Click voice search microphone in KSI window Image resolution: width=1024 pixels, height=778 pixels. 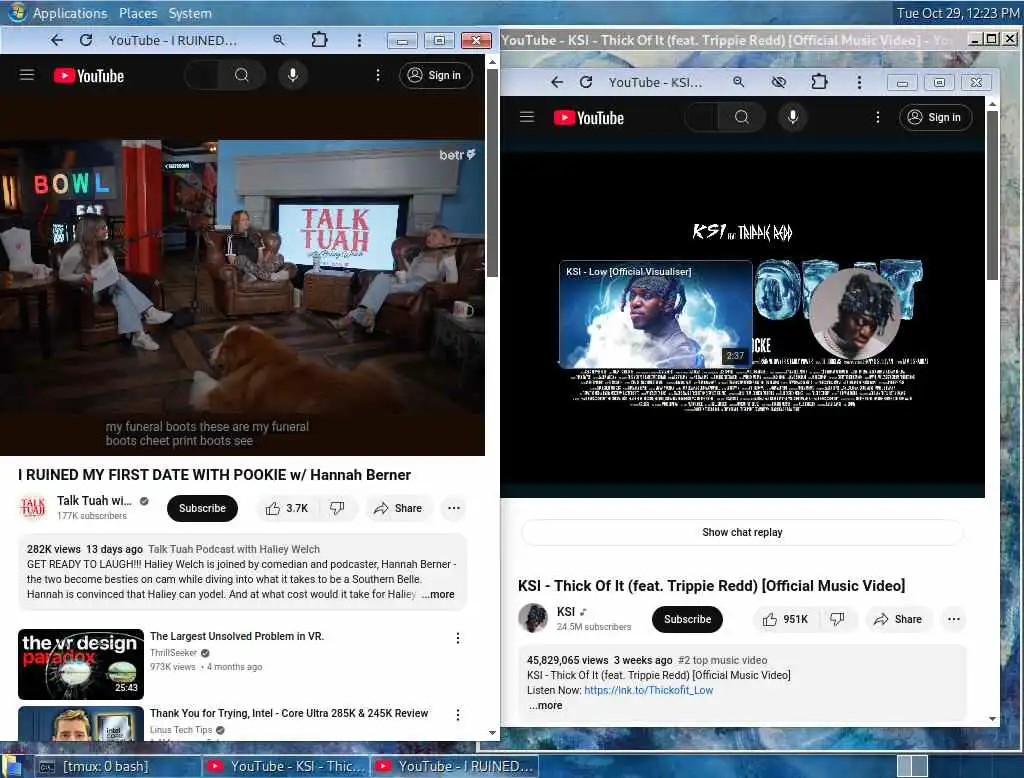pos(793,117)
